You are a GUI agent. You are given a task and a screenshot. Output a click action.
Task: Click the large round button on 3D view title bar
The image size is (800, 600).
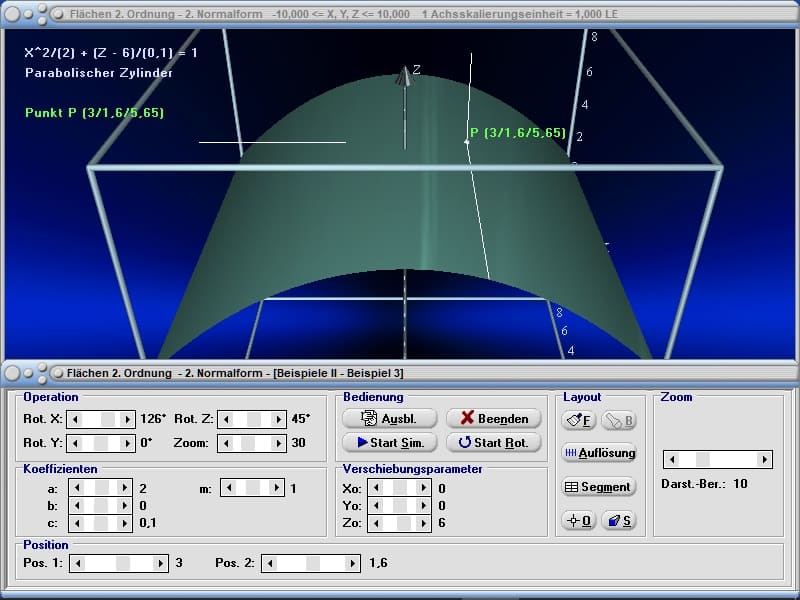(12, 14)
